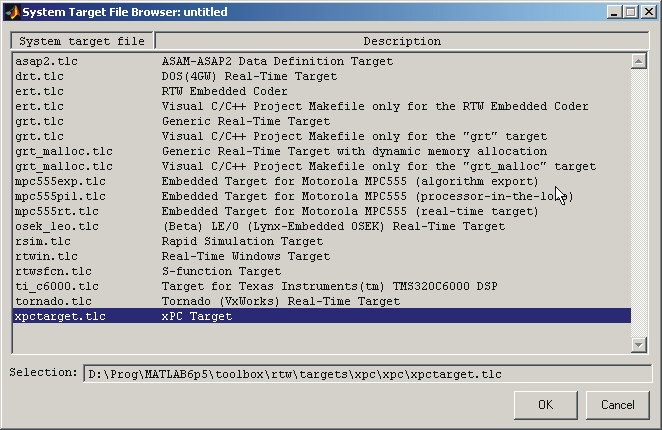Click the MATLAB logo icon in title bar
Screen dimensions: 662x430
(x=12, y=12)
